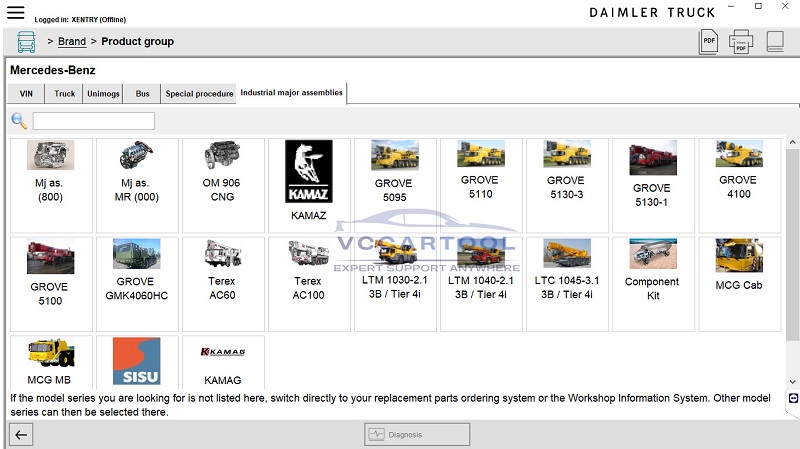
Task: Click the Product group breadcrumb text
Action: (x=138, y=41)
